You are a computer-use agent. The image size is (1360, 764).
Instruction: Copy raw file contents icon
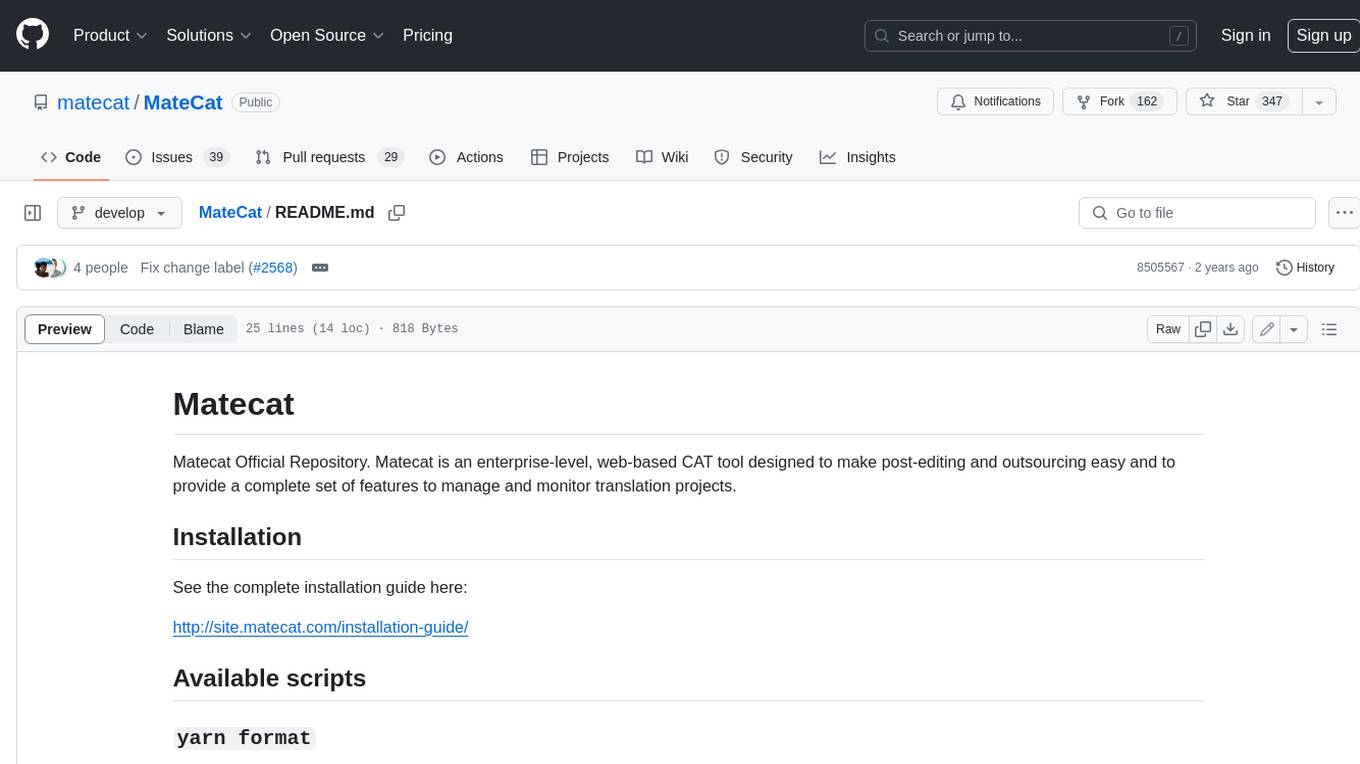pyautogui.click(x=1203, y=329)
